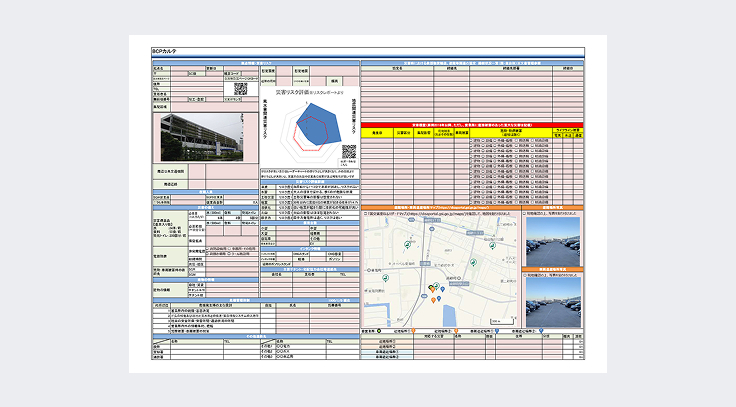736x407 pixels.
Task: Check the first 建物 checkbox in damage table
Action: click(x=471, y=140)
